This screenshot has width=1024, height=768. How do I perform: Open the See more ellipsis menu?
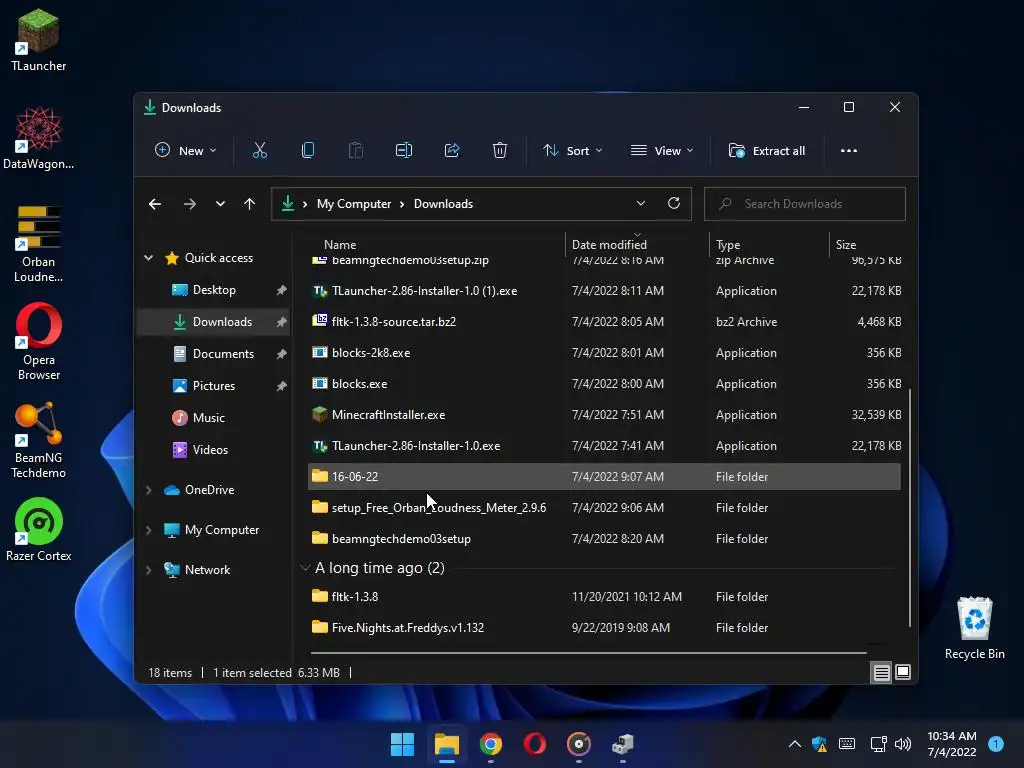[x=848, y=151]
